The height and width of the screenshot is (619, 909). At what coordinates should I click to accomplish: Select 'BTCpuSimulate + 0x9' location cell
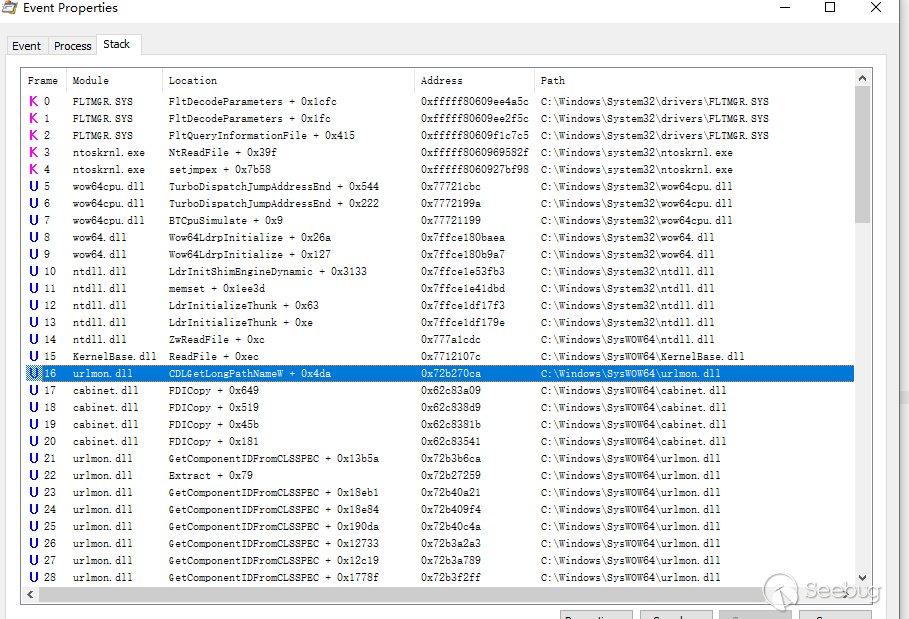click(226, 220)
